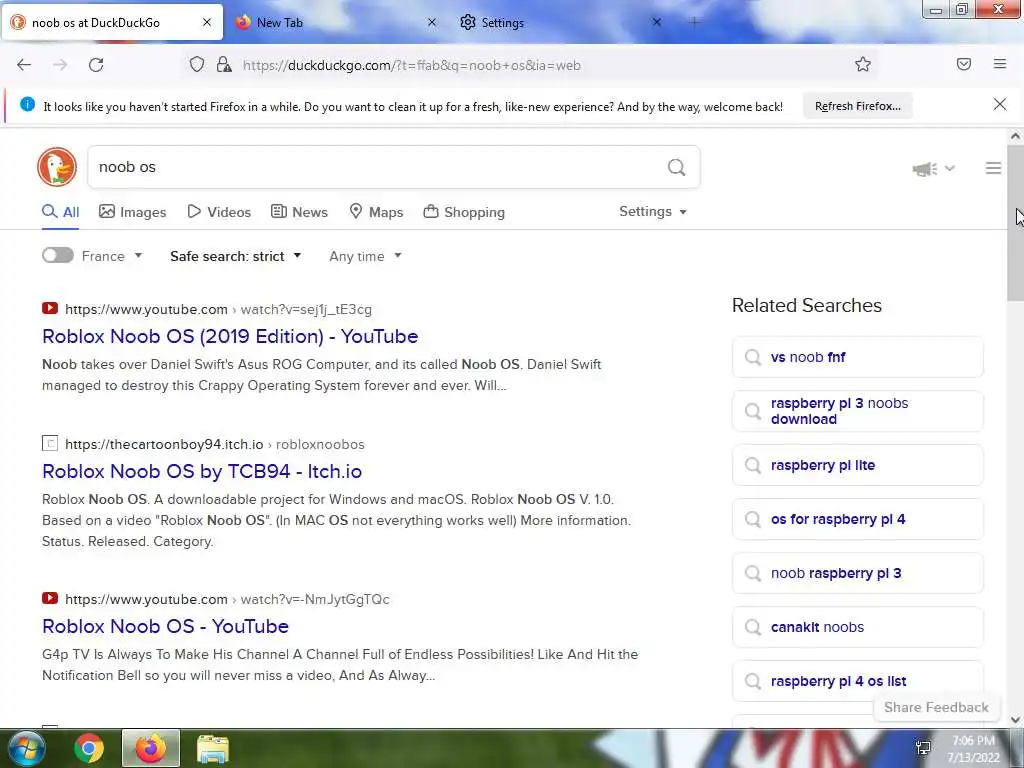1024x768 pixels.
Task: Click the Refresh Firefox... button
Action: click(857, 106)
